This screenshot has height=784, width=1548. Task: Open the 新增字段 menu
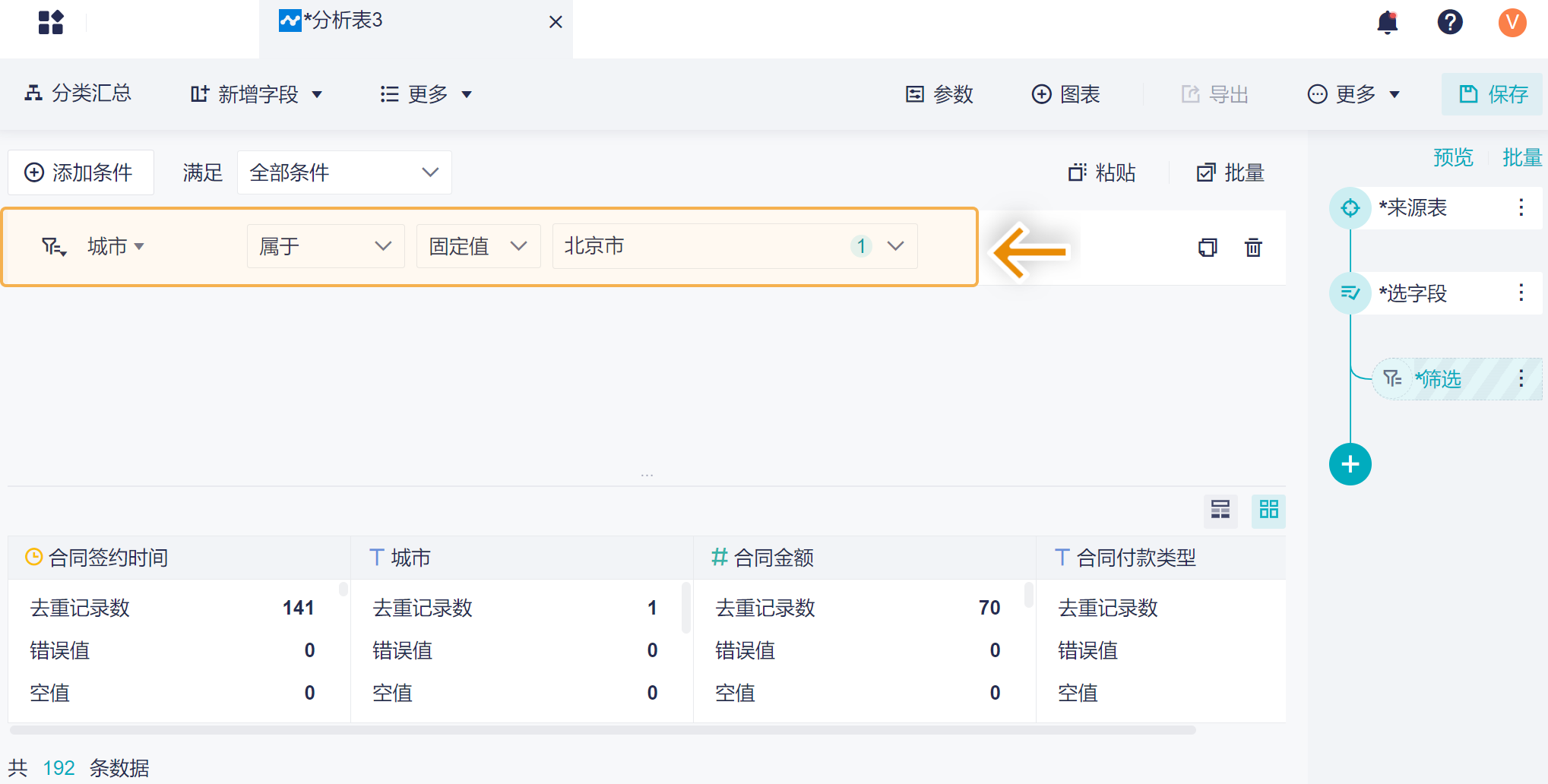click(256, 94)
